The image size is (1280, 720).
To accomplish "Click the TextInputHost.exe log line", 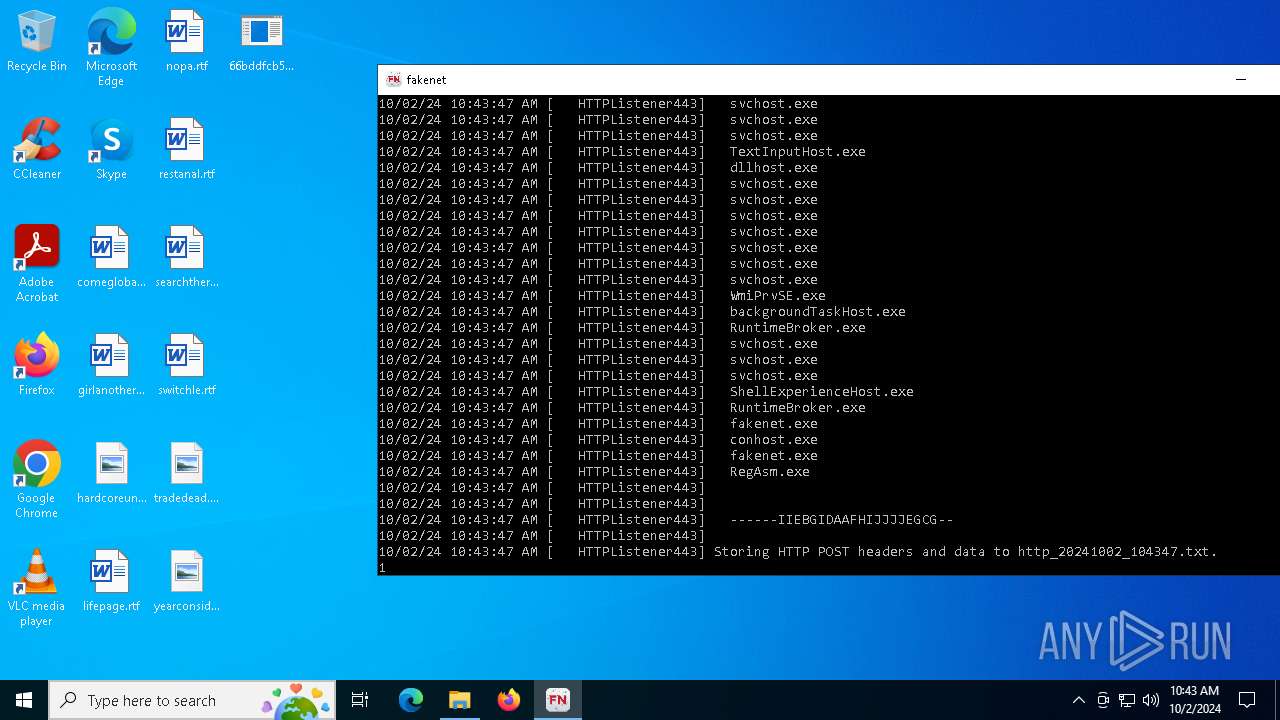I will coord(797,152).
